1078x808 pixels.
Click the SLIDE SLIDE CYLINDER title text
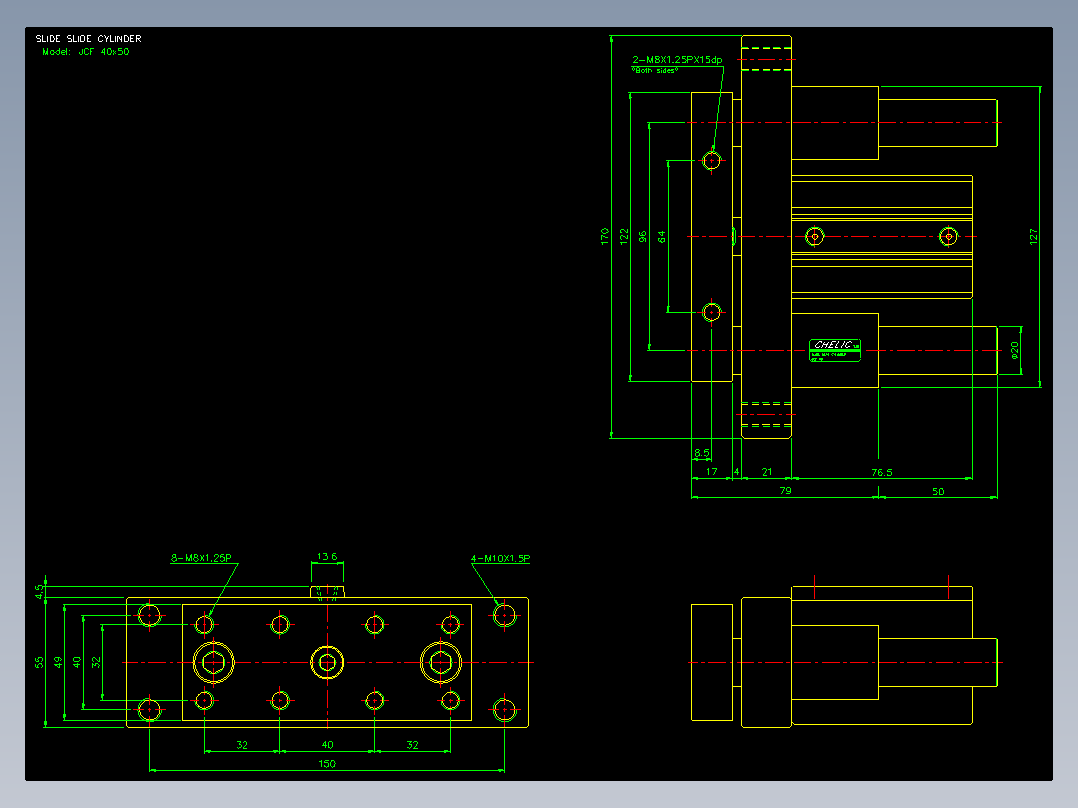pyautogui.click(x=89, y=39)
